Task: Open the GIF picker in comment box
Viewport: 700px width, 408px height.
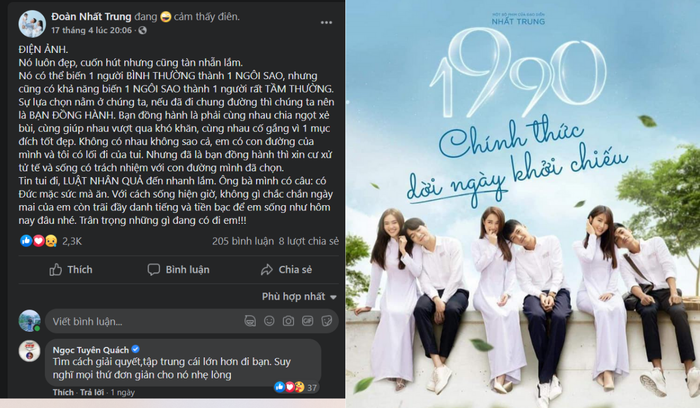Action: [x=308, y=321]
